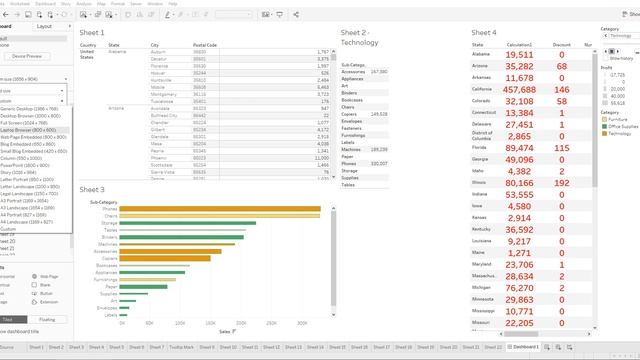Click dropdown arrow beside New Worksheet icon

(90, 15)
